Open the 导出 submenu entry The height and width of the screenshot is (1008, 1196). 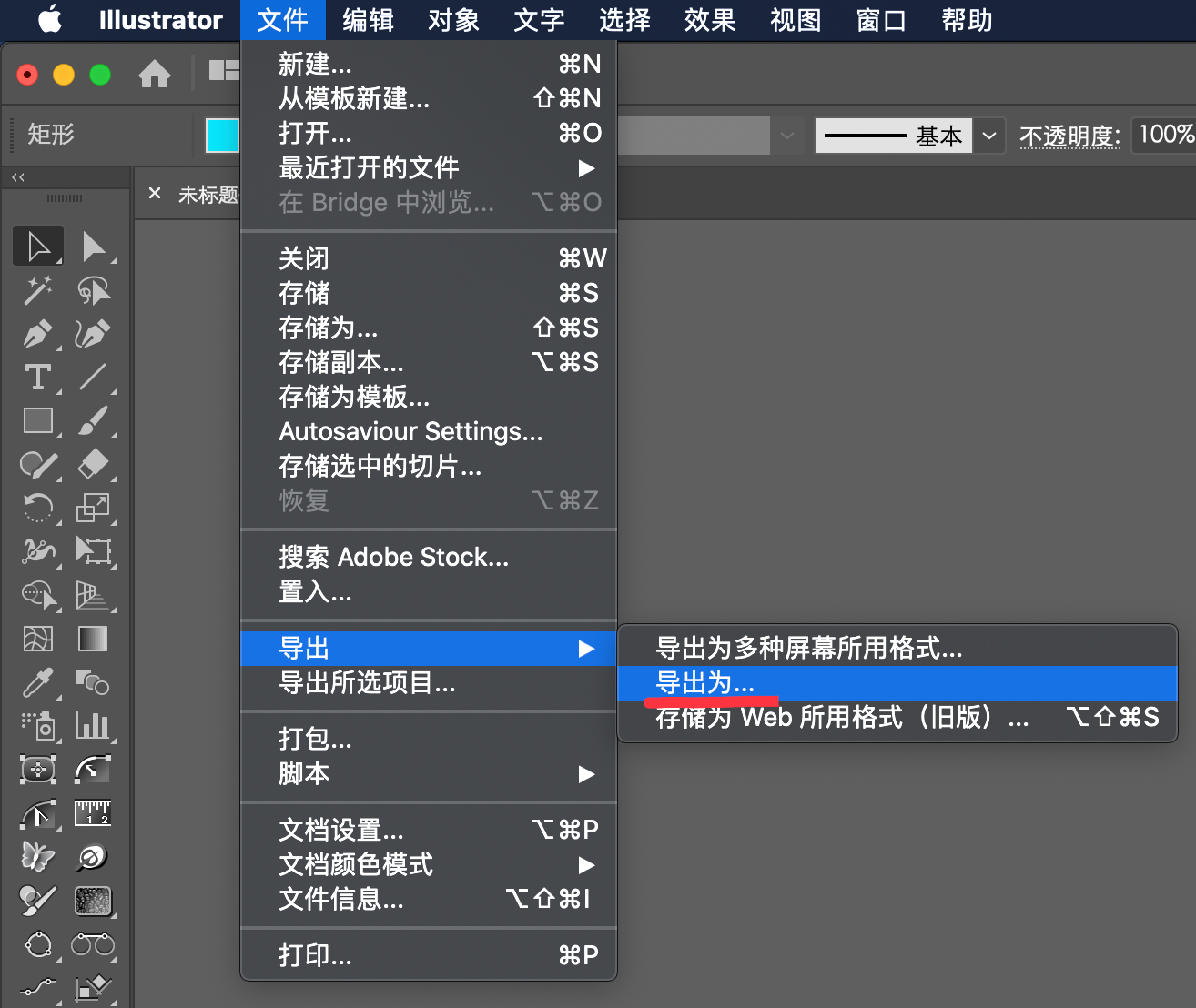click(429, 649)
